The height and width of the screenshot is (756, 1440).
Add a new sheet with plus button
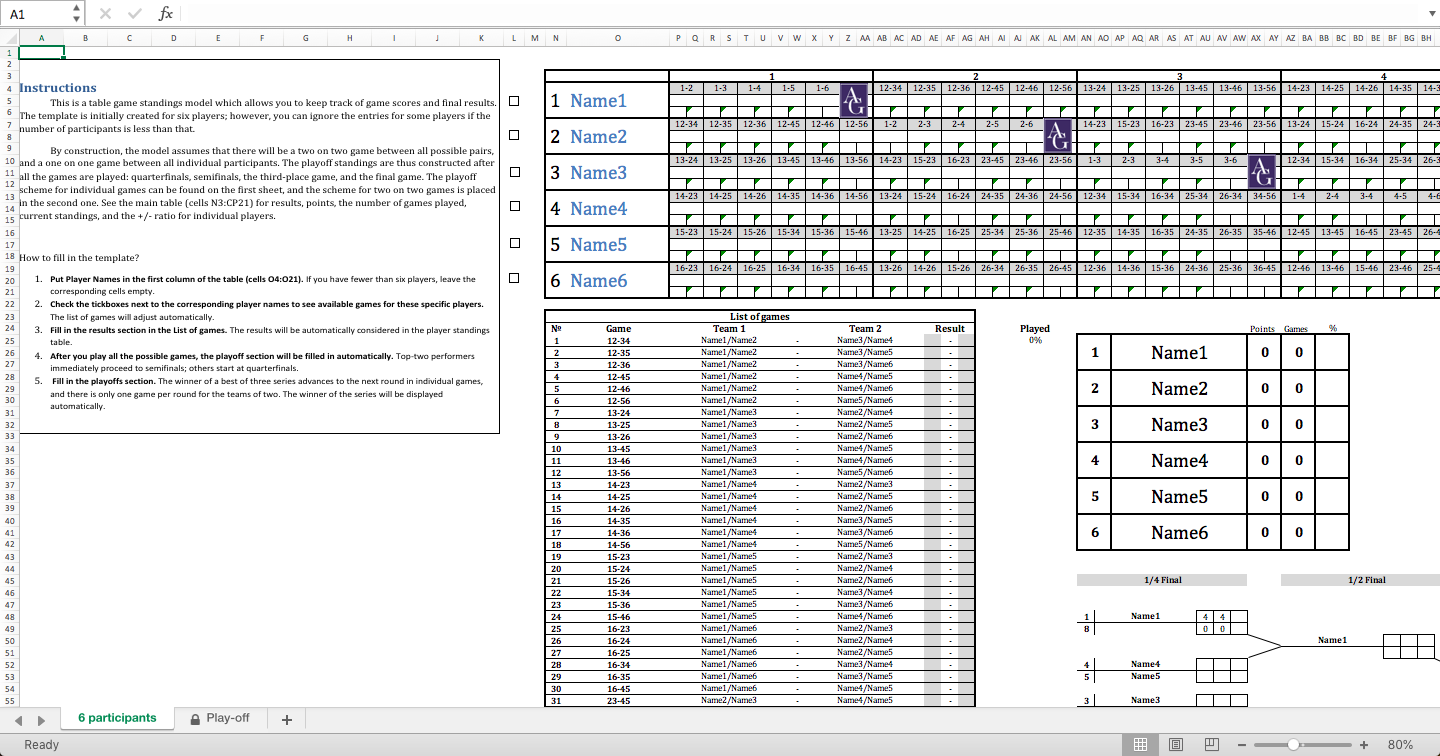(x=286, y=719)
